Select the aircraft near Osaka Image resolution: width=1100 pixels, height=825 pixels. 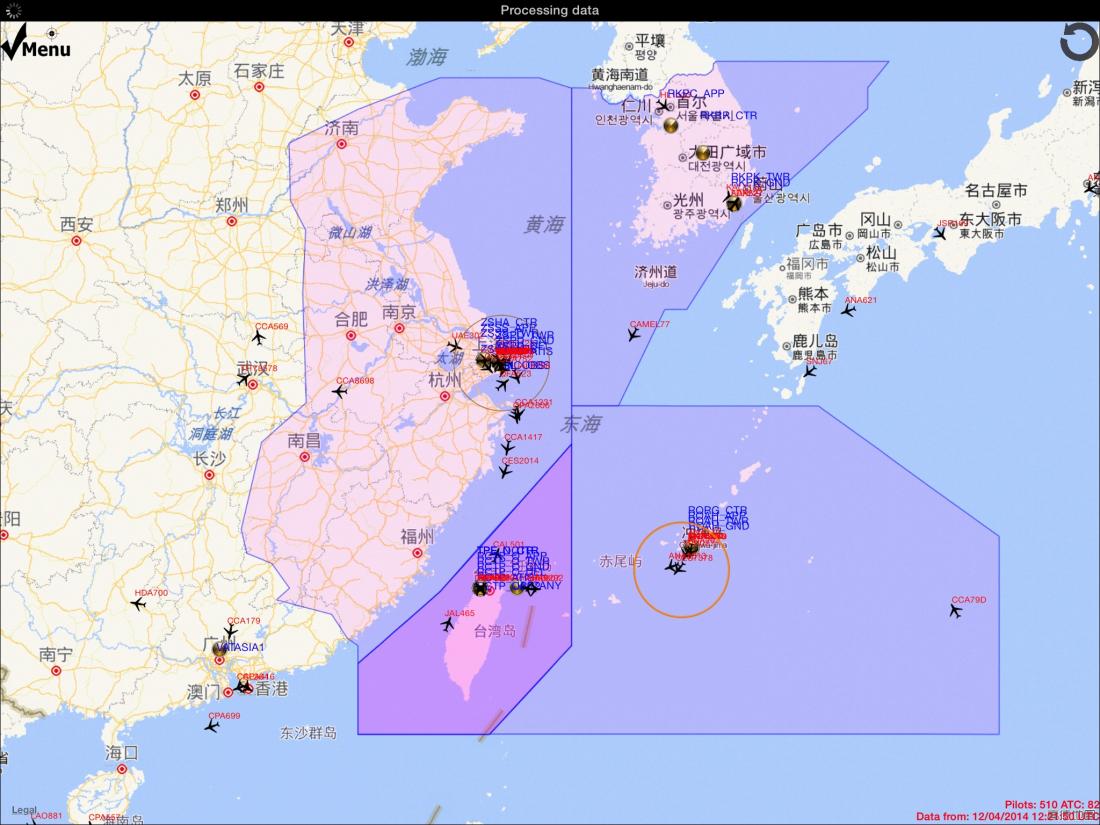940,234
